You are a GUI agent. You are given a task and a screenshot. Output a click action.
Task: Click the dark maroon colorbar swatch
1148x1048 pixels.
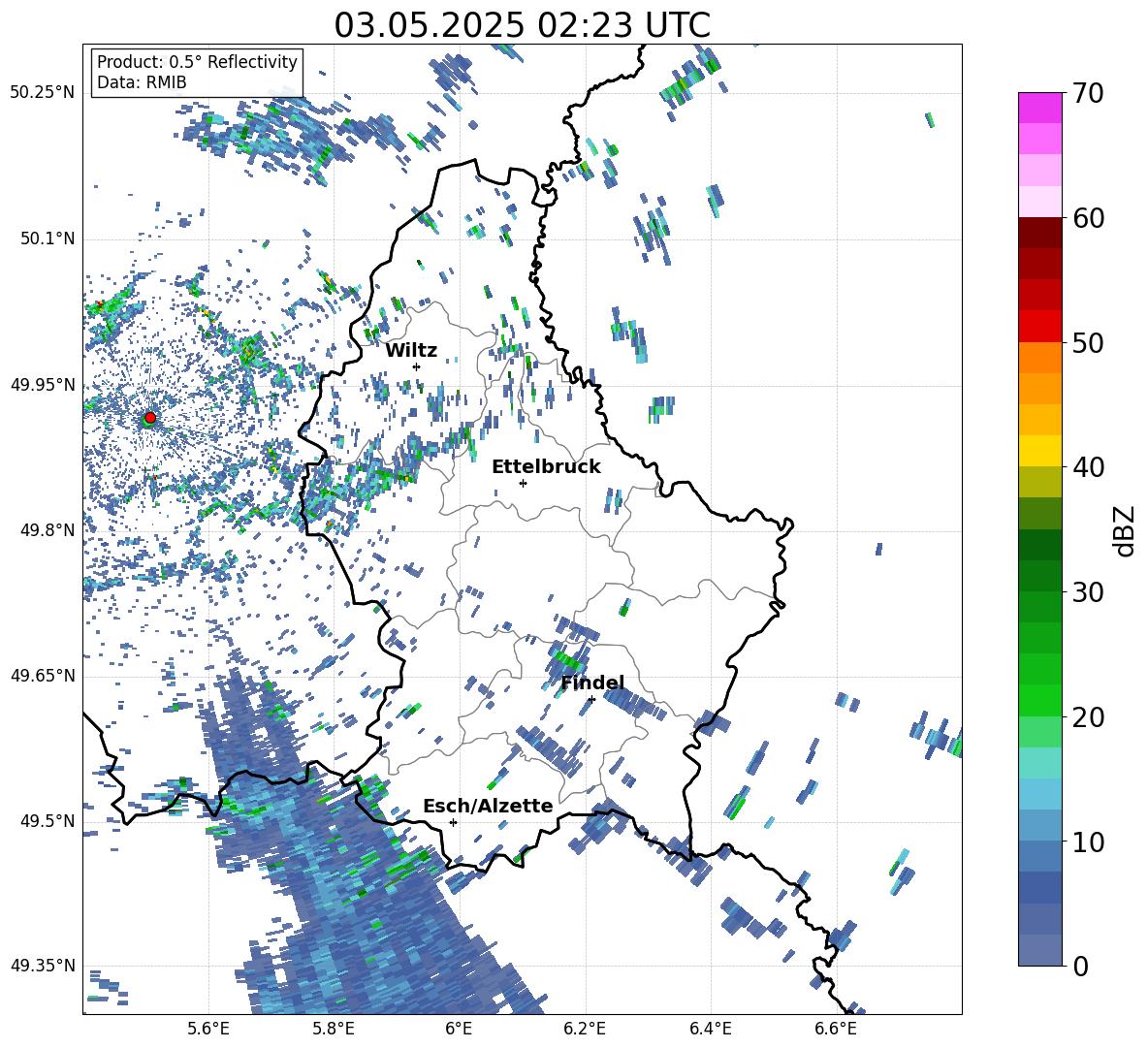coord(1039,233)
